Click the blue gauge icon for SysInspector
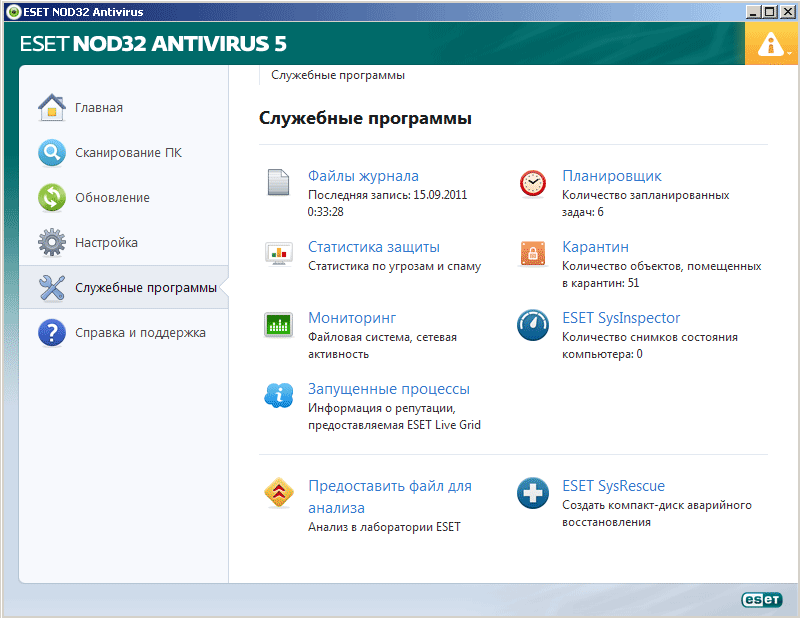 [x=533, y=325]
